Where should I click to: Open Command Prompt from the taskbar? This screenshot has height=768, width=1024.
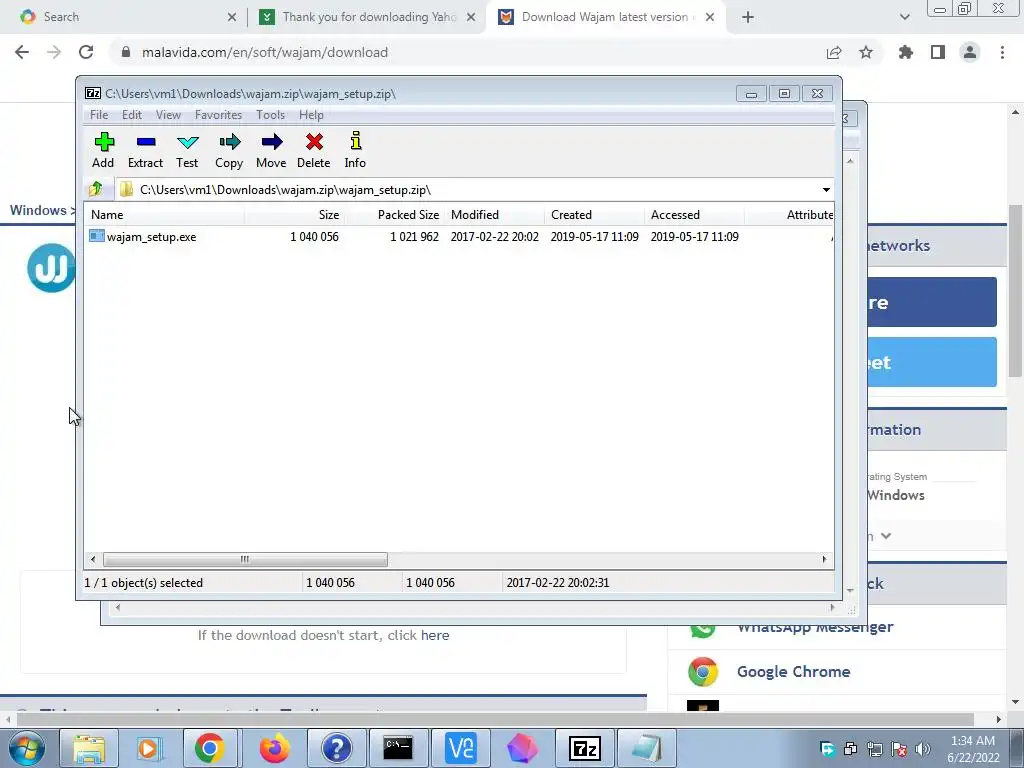(398, 748)
